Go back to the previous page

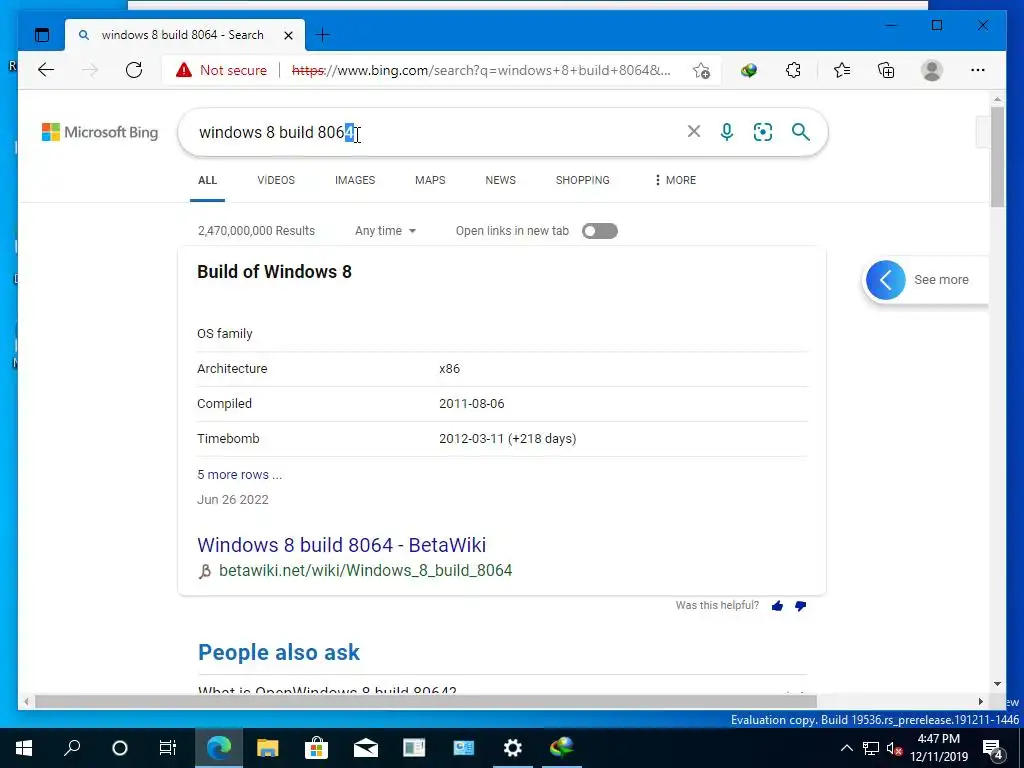click(46, 70)
